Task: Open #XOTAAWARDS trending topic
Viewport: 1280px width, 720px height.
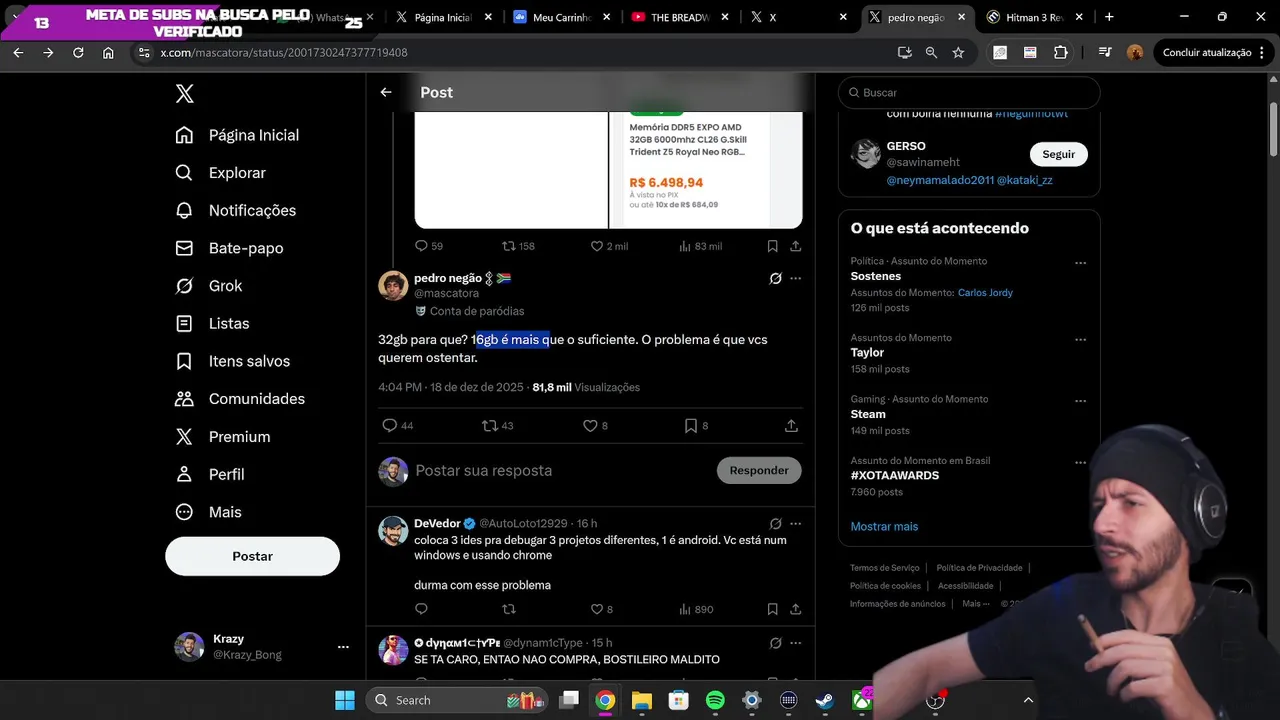Action: click(x=895, y=475)
